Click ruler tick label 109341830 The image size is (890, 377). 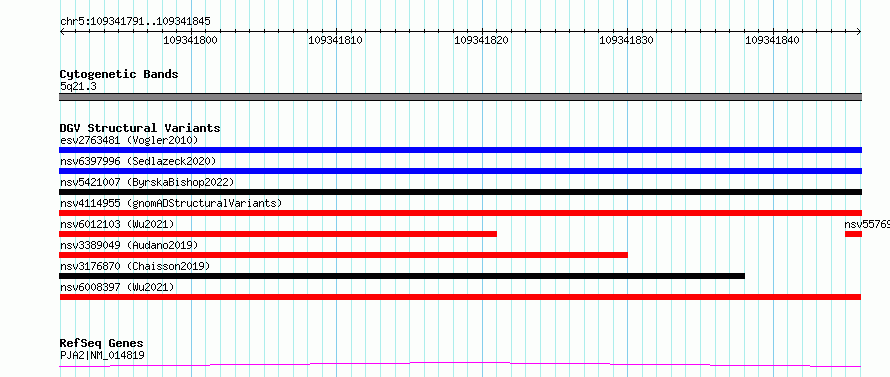627,40
